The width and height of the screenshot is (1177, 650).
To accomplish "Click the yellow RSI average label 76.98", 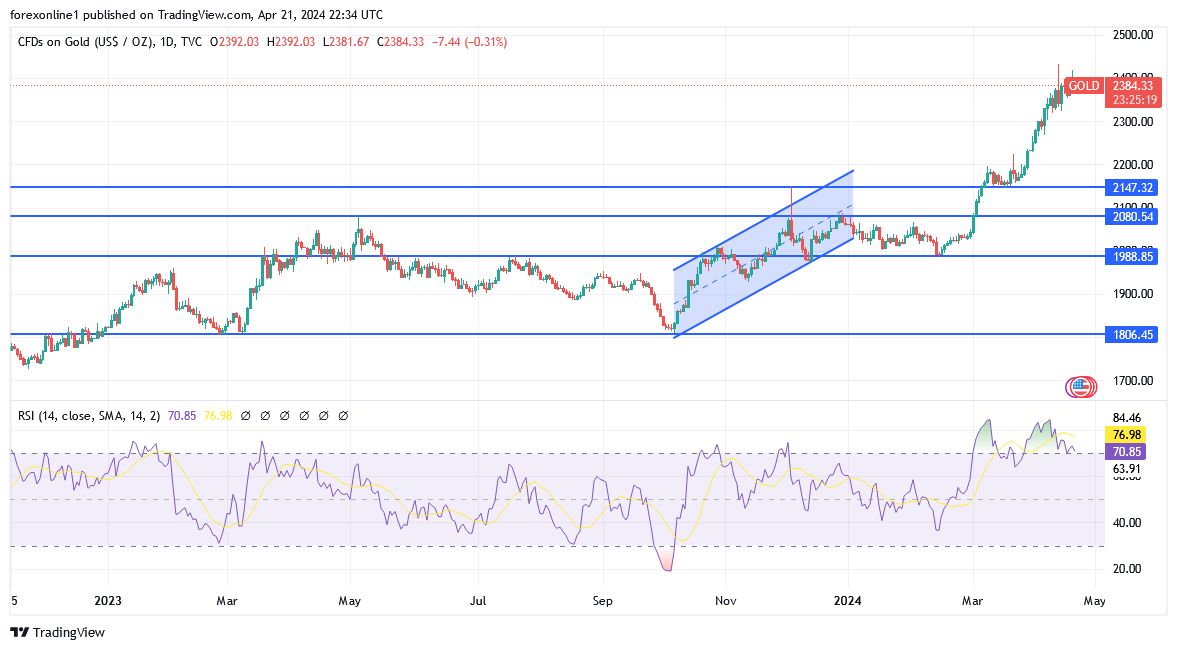I will click(x=1126, y=435).
